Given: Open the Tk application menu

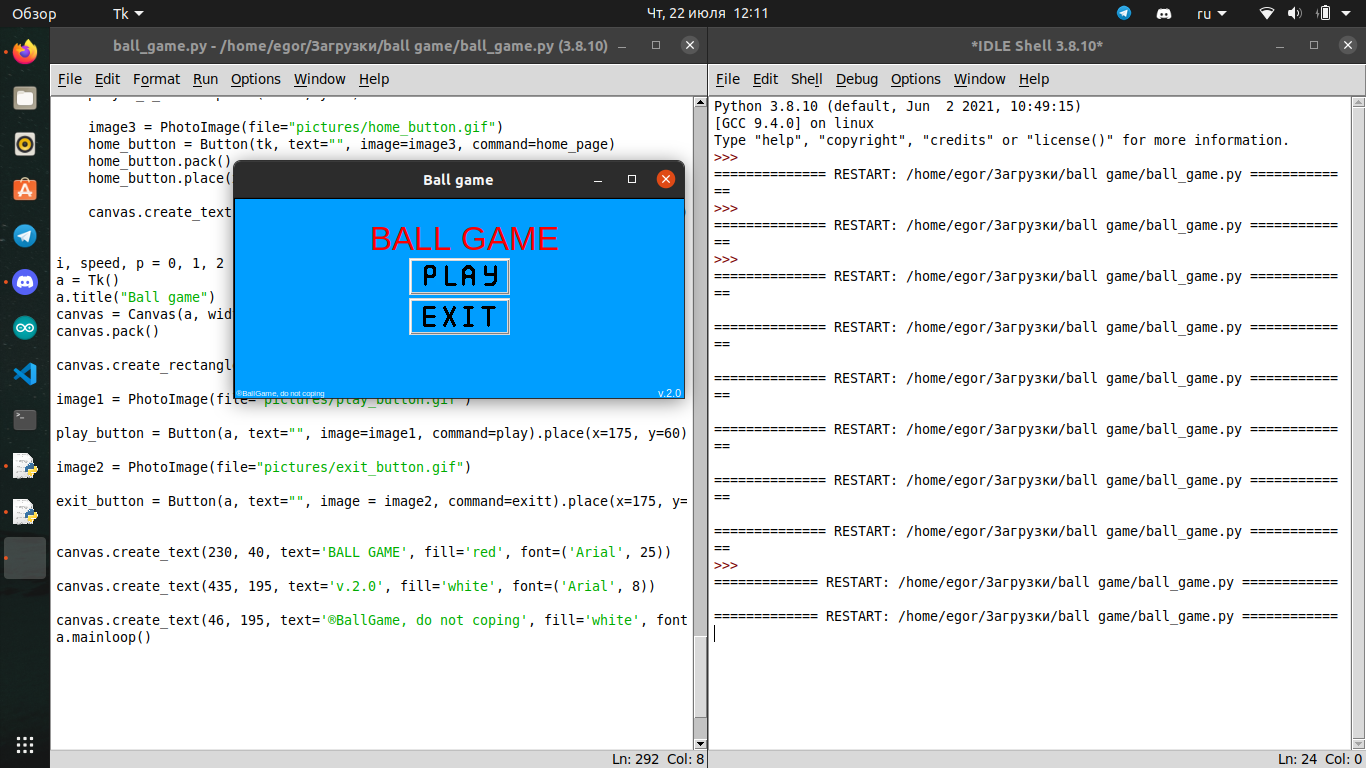Looking at the screenshot, I should click(127, 13).
